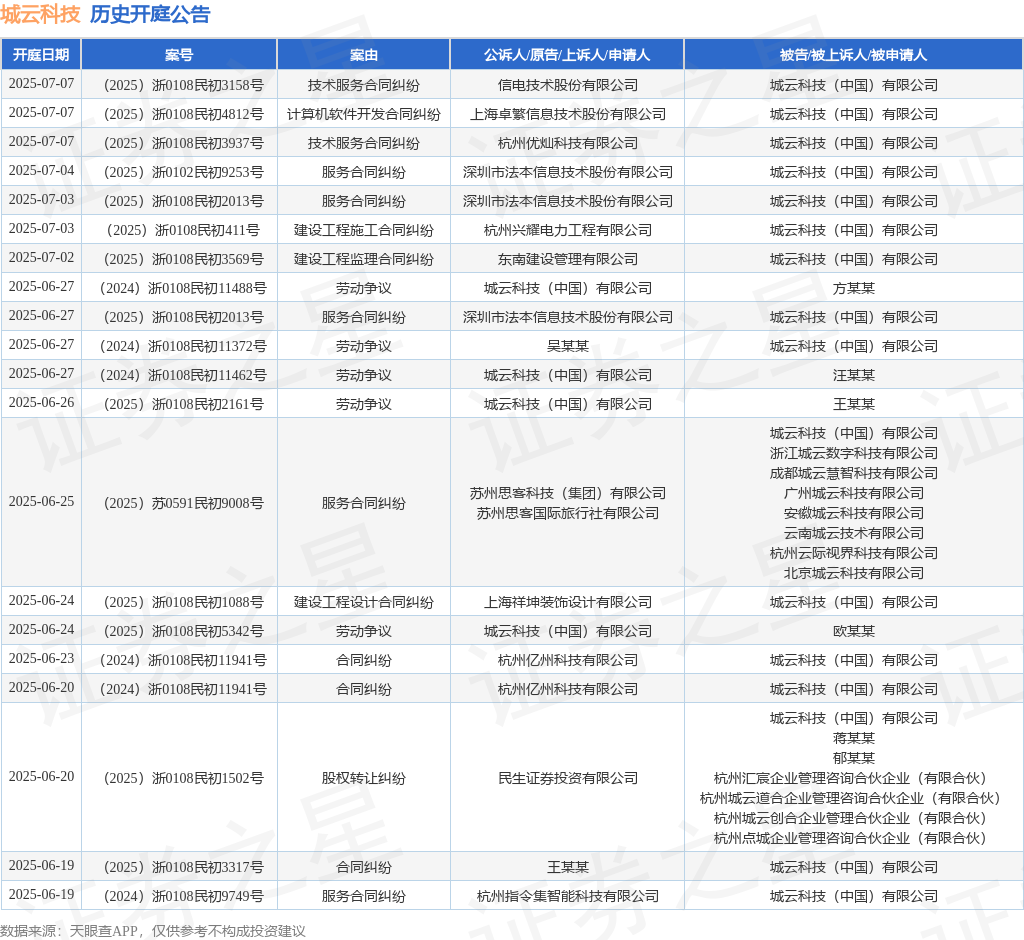The height and width of the screenshot is (940, 1024).
Task: Click defendant '方某某'
Action: pos(854,289)
